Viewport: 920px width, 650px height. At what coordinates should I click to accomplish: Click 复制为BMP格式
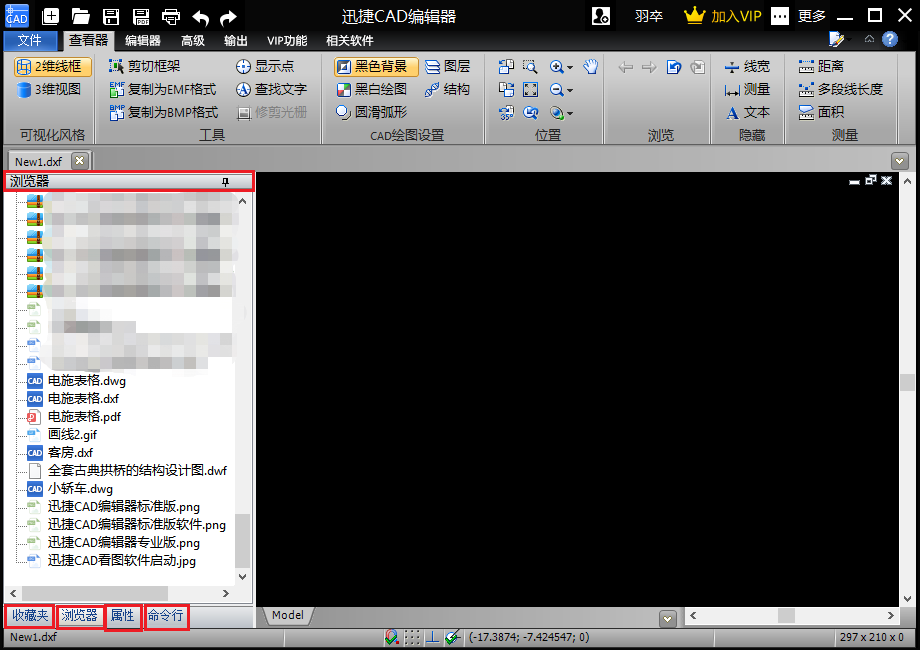click(x=164, y=112)
